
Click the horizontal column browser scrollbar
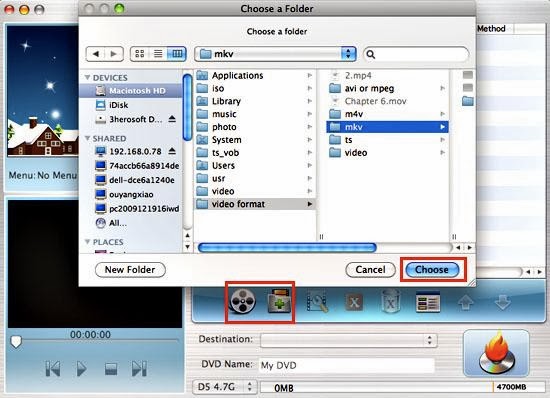click(x=287, y=248)
